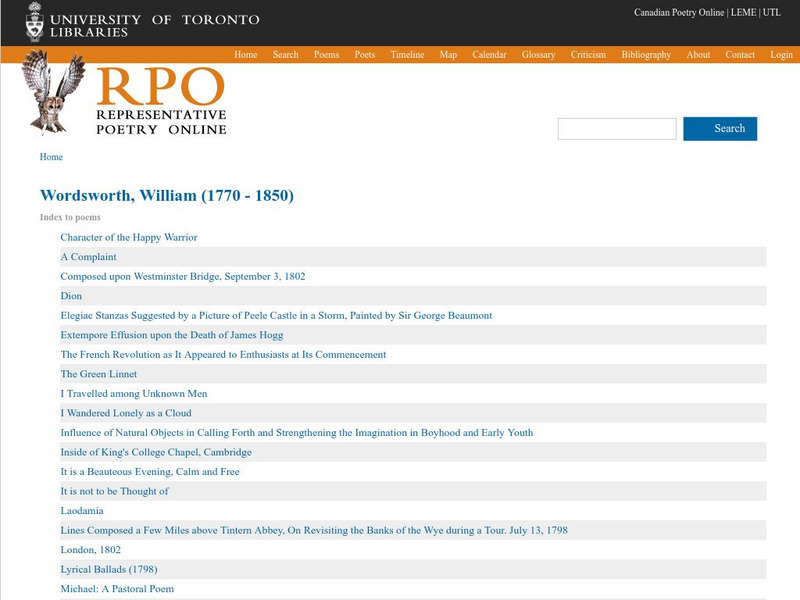Viewport: 800px width, 600px height.
Task: Open the poem Dion
Action: [71, 296]
